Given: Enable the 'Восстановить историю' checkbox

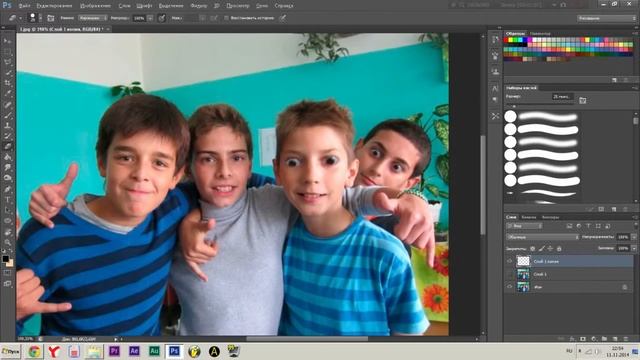Looking at the screenshot, I should point(226,18).
